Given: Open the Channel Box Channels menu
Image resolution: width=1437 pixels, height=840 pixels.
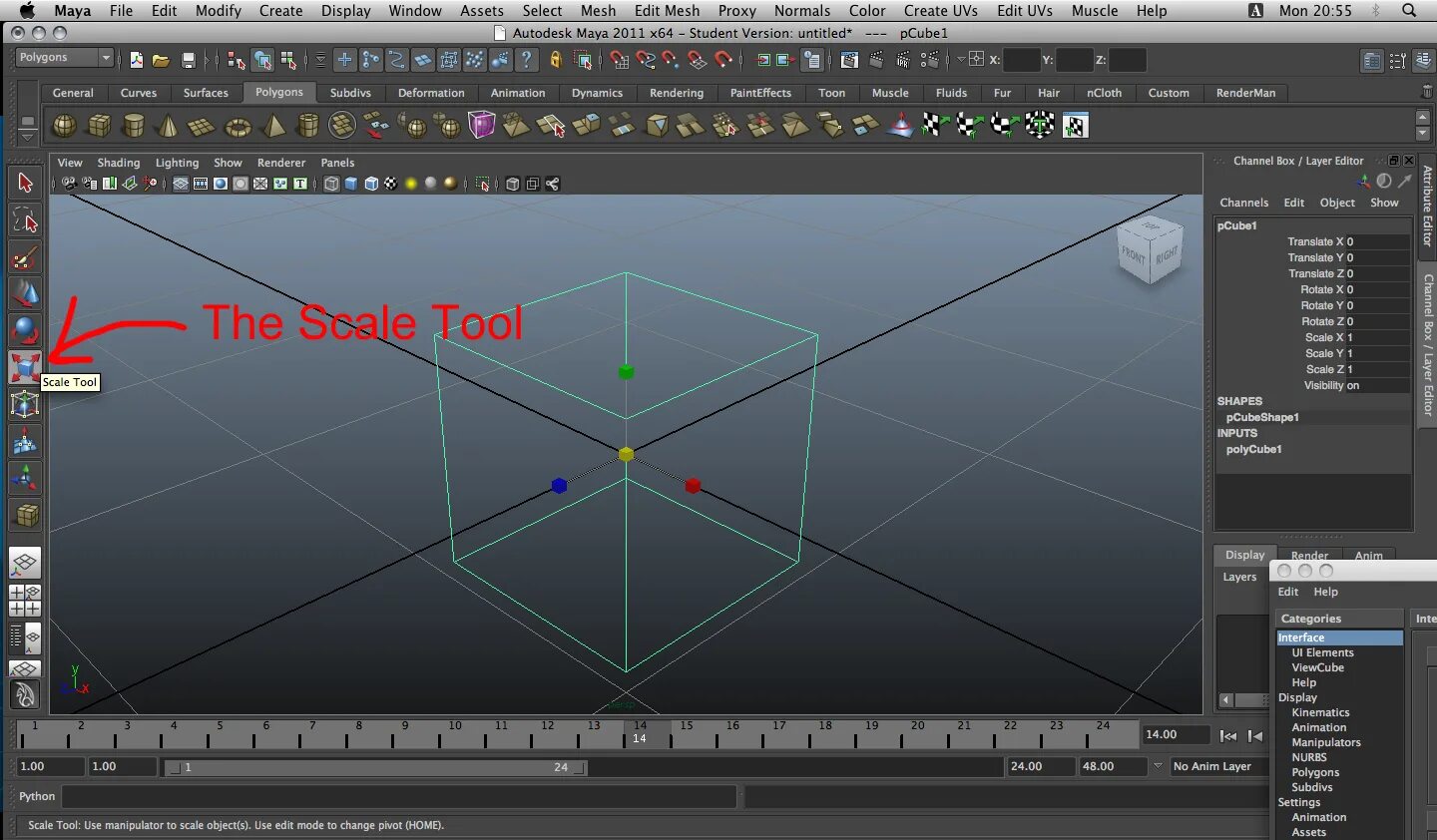Looking at the screenshot, I should coord(1243,203).
